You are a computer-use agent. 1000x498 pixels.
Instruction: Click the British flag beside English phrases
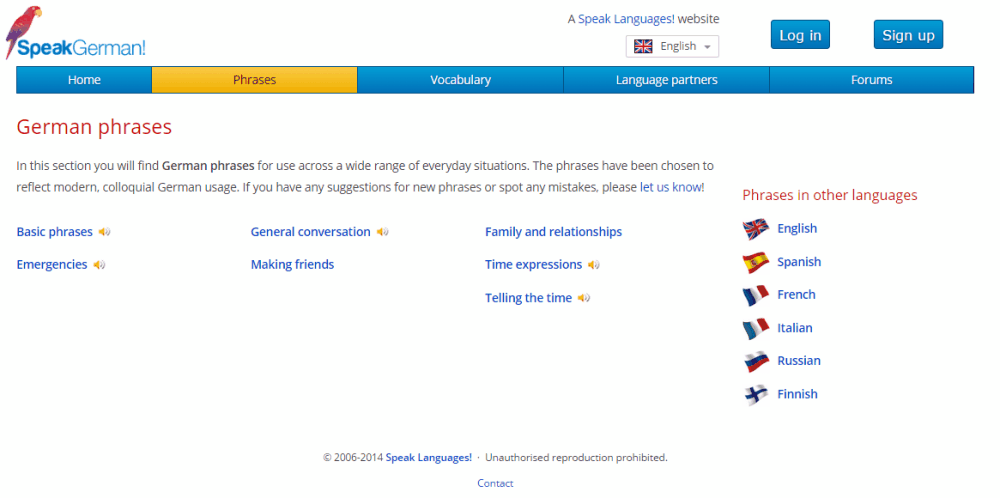point(756,229)
